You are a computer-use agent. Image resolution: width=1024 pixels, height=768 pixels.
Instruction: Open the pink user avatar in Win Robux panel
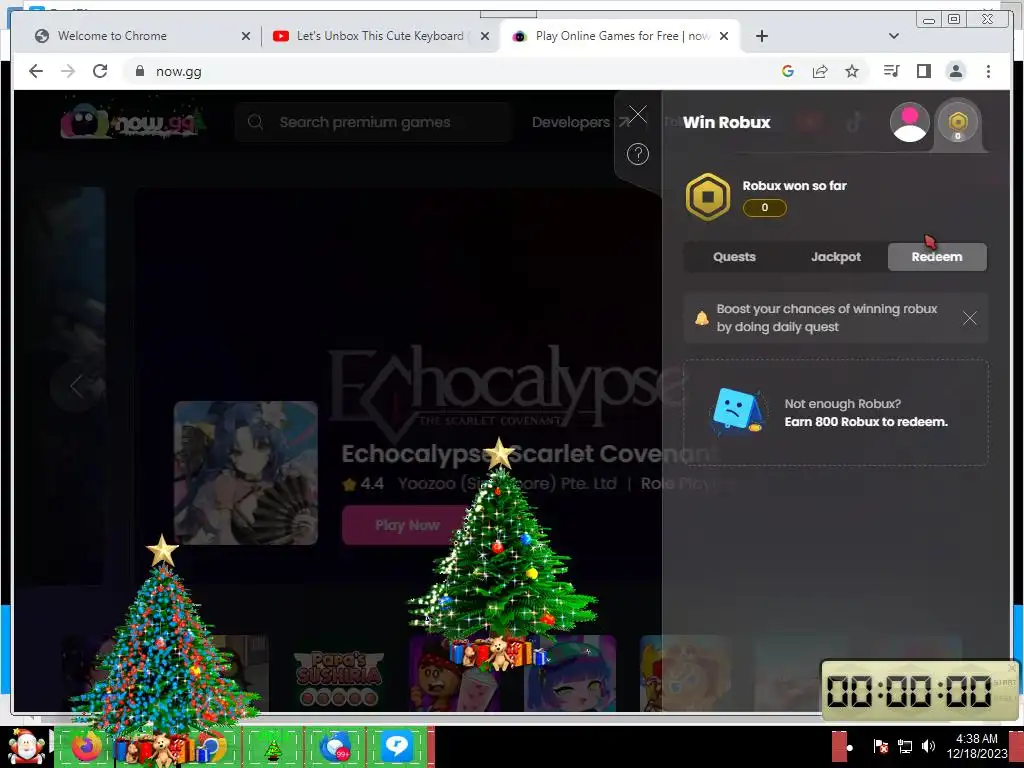click(910, 121)
